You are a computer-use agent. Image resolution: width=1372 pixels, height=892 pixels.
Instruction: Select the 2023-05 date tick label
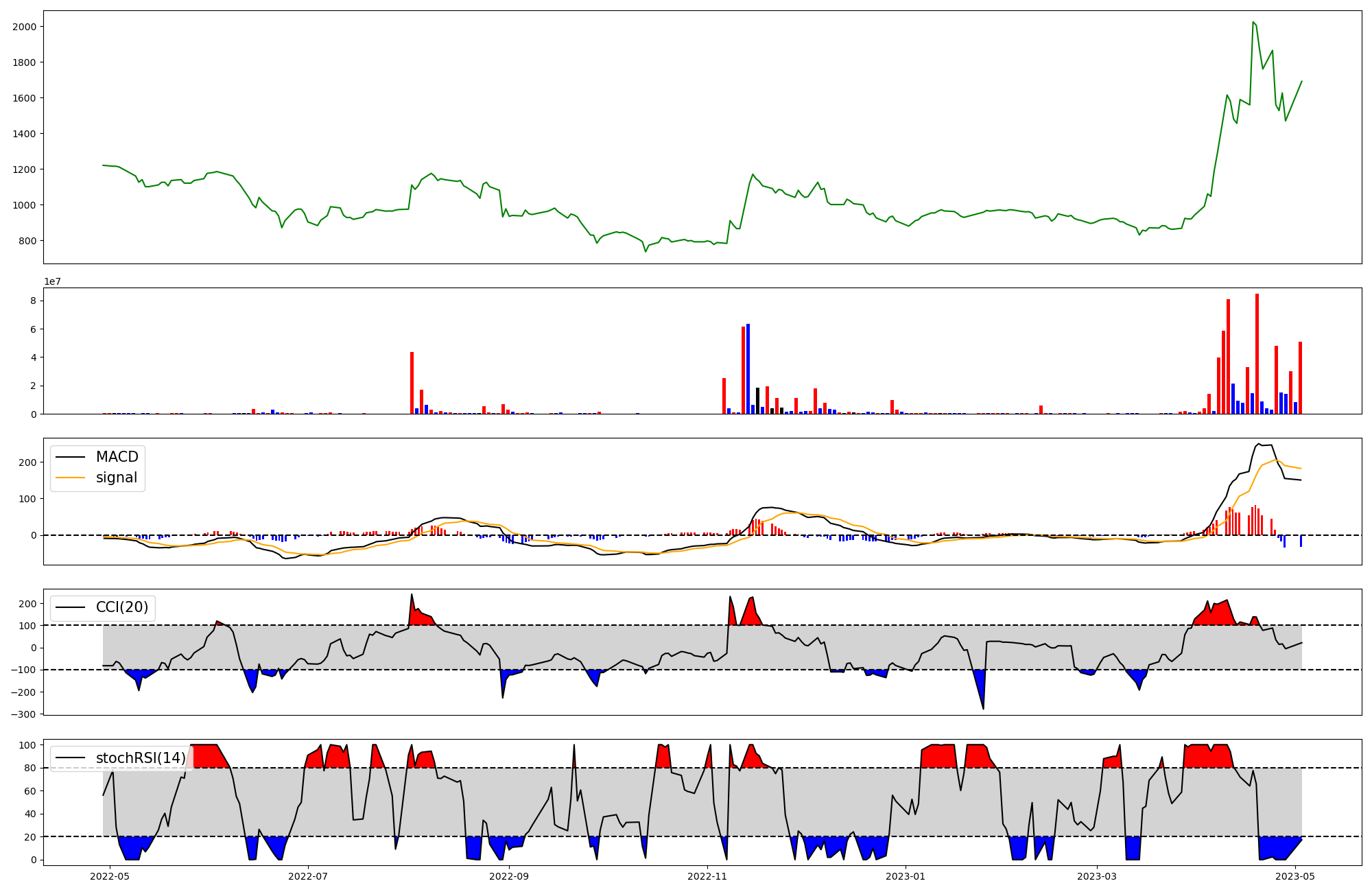click(1295, 876)
